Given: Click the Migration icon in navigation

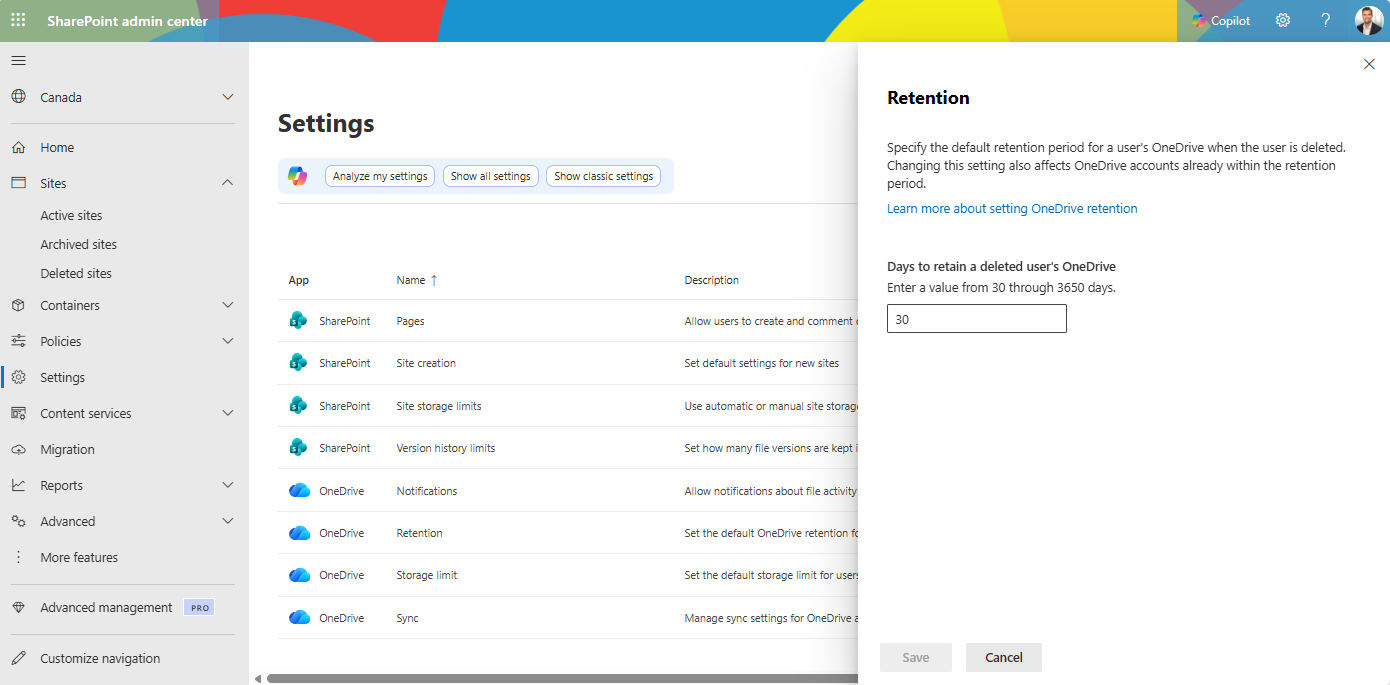Looking at the screenshot, I should pyautogui.click(x=18, y=449).
